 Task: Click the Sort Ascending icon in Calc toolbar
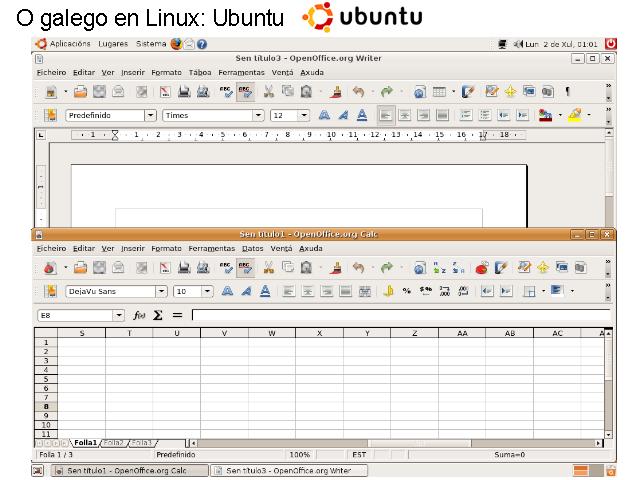[439, 268]
